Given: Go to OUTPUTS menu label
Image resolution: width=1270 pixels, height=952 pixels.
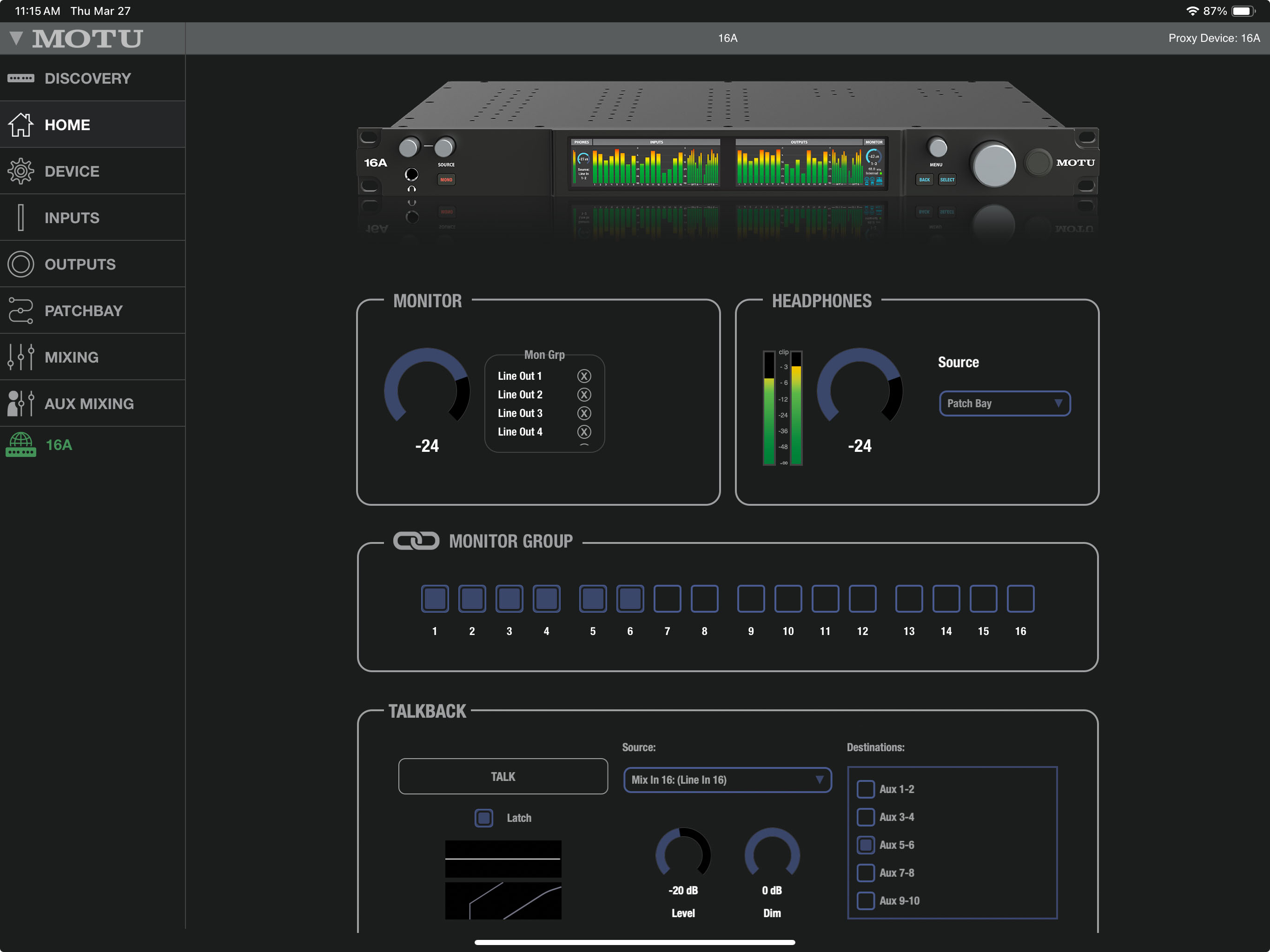Looking at the screenshot, I should pos(80,264).
